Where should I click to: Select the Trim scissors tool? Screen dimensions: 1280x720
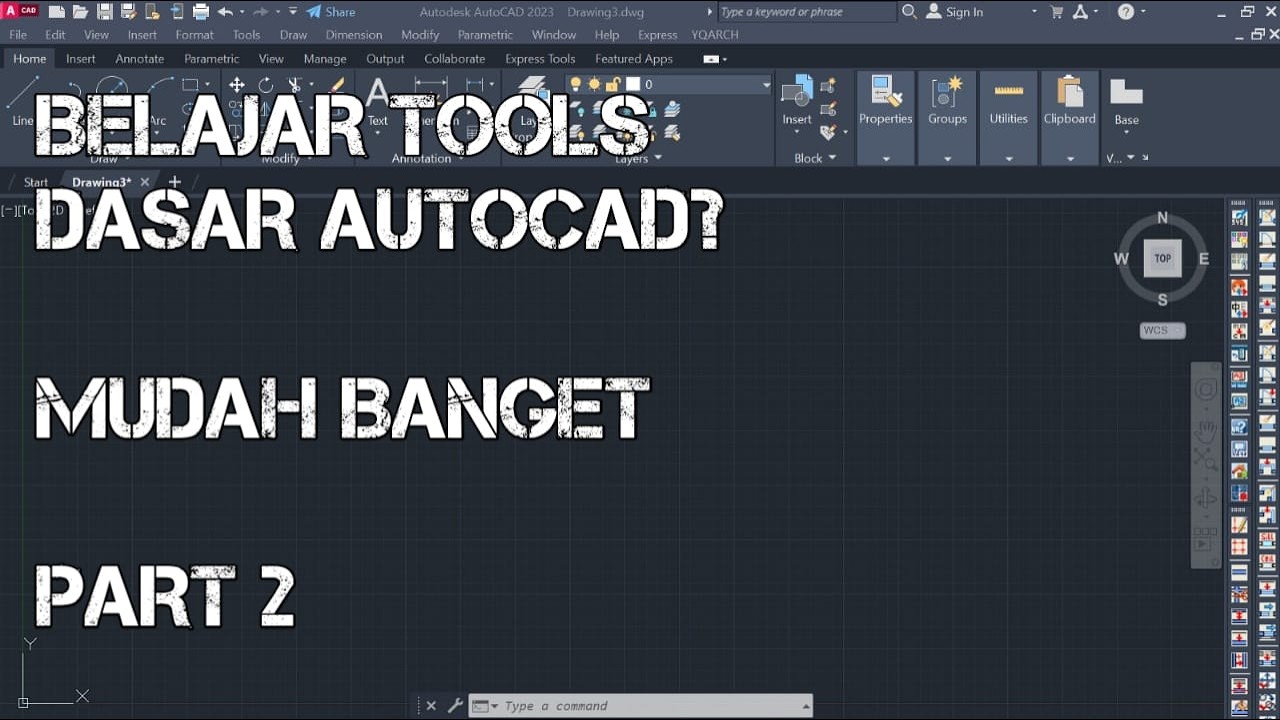pos(294,85)
